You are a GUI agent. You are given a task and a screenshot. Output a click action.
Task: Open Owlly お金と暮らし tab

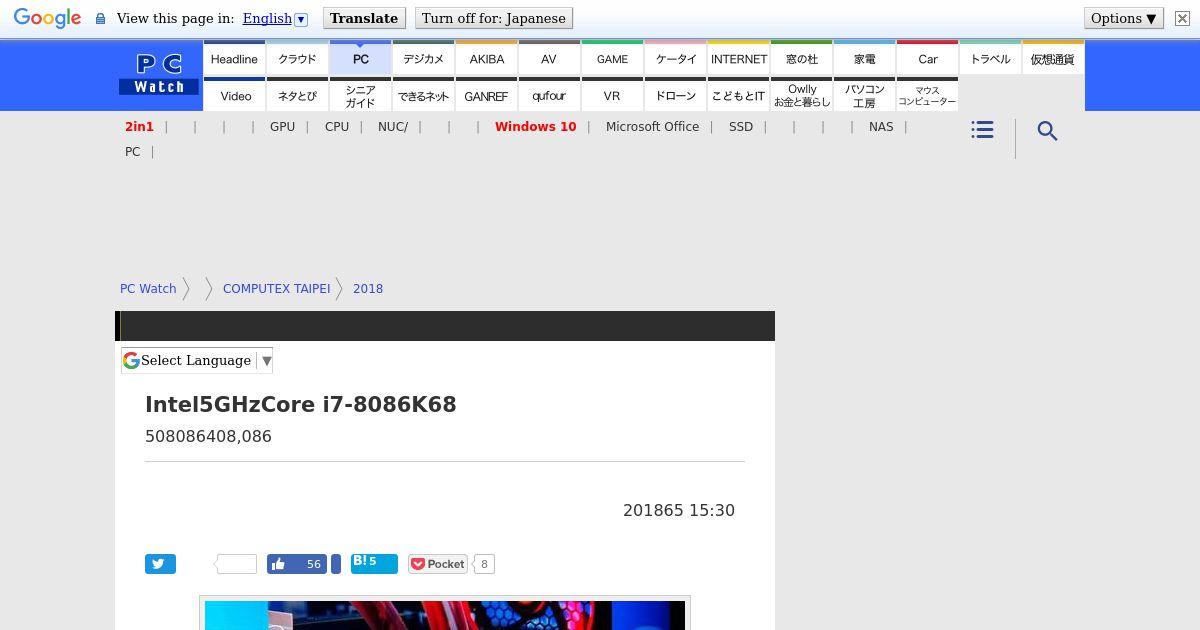click(x=802, y=95)
